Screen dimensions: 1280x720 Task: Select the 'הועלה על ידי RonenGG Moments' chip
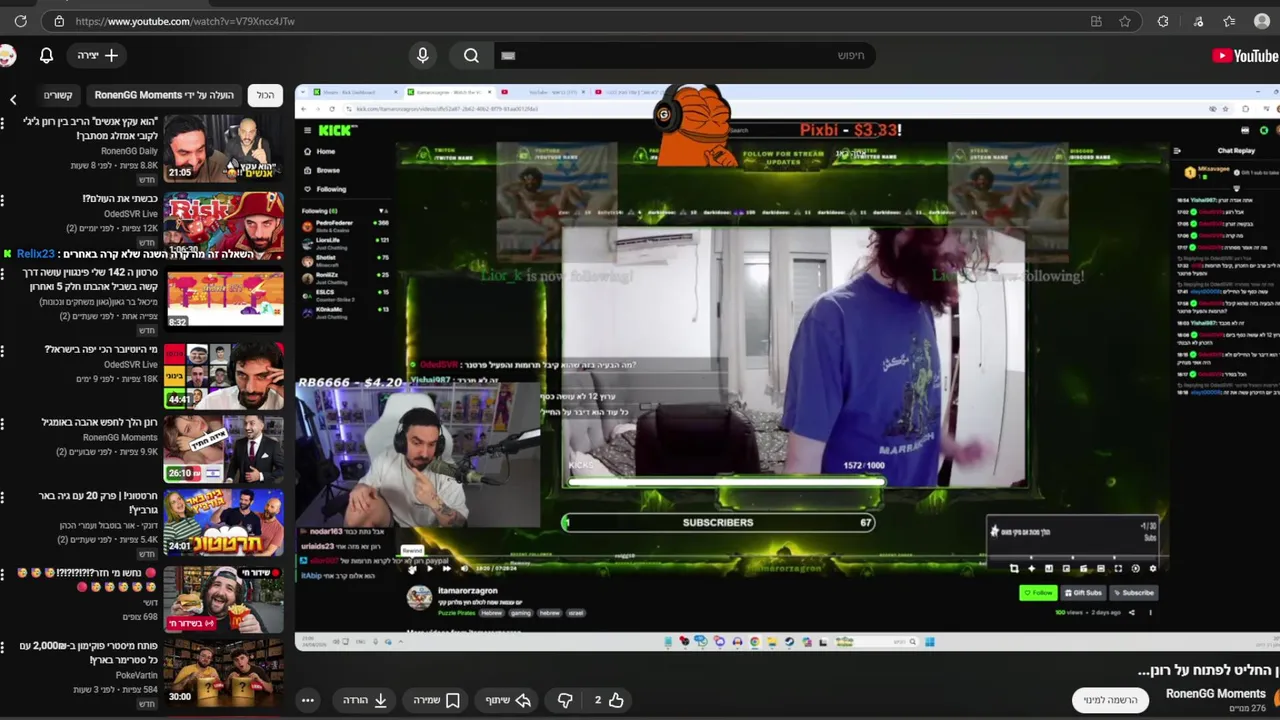coord(164,95)
